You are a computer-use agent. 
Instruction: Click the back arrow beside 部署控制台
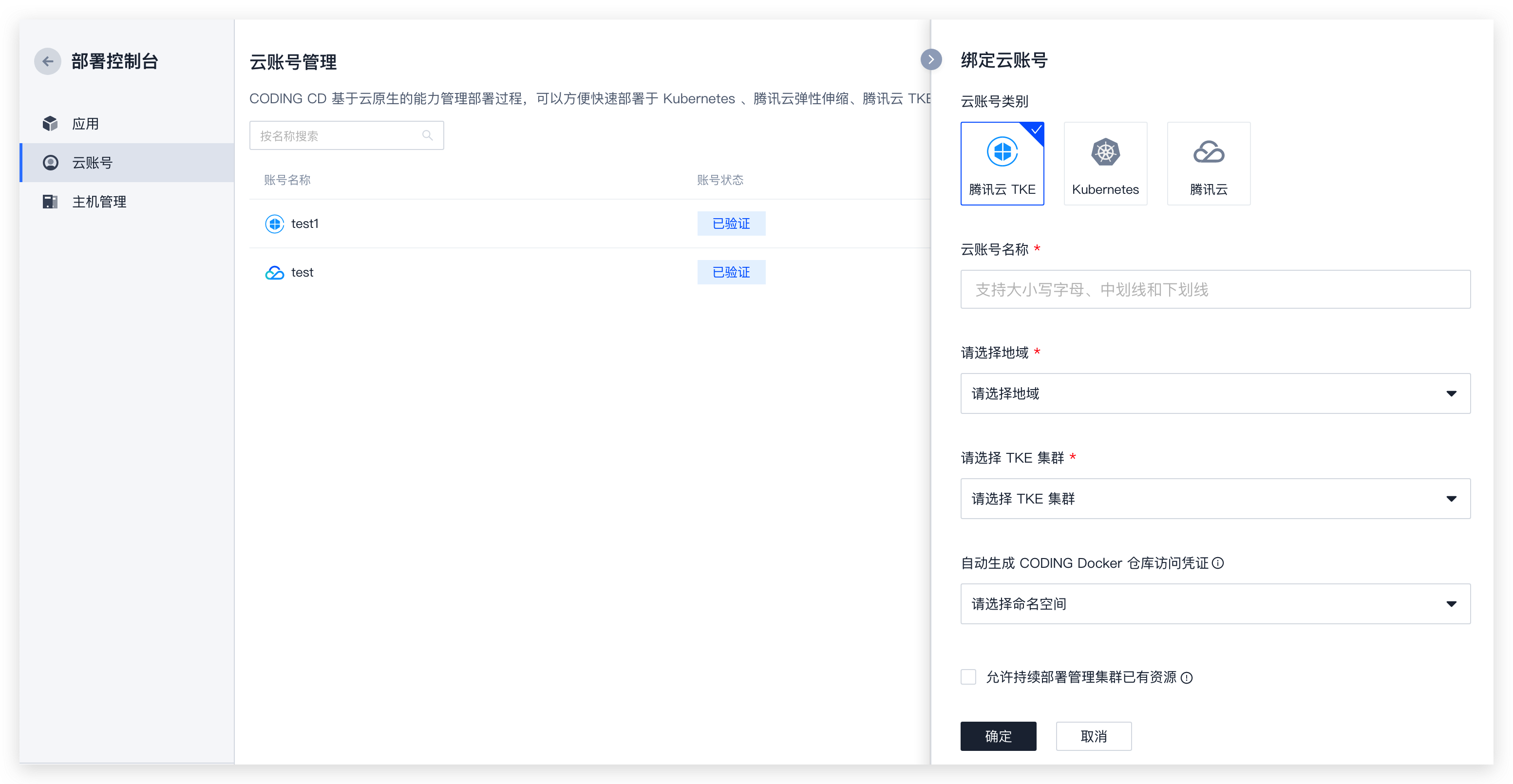pyautogui.click(x=48, y=61)
